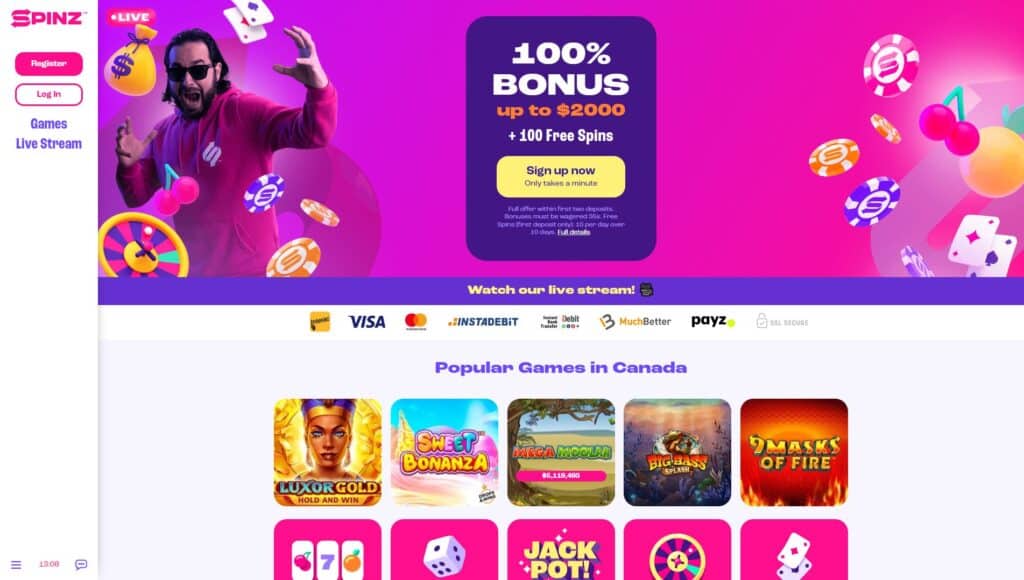The image size is (1024, 580).
Task: Click the Watch our live stream banner
Action: [x=561, y=290]
